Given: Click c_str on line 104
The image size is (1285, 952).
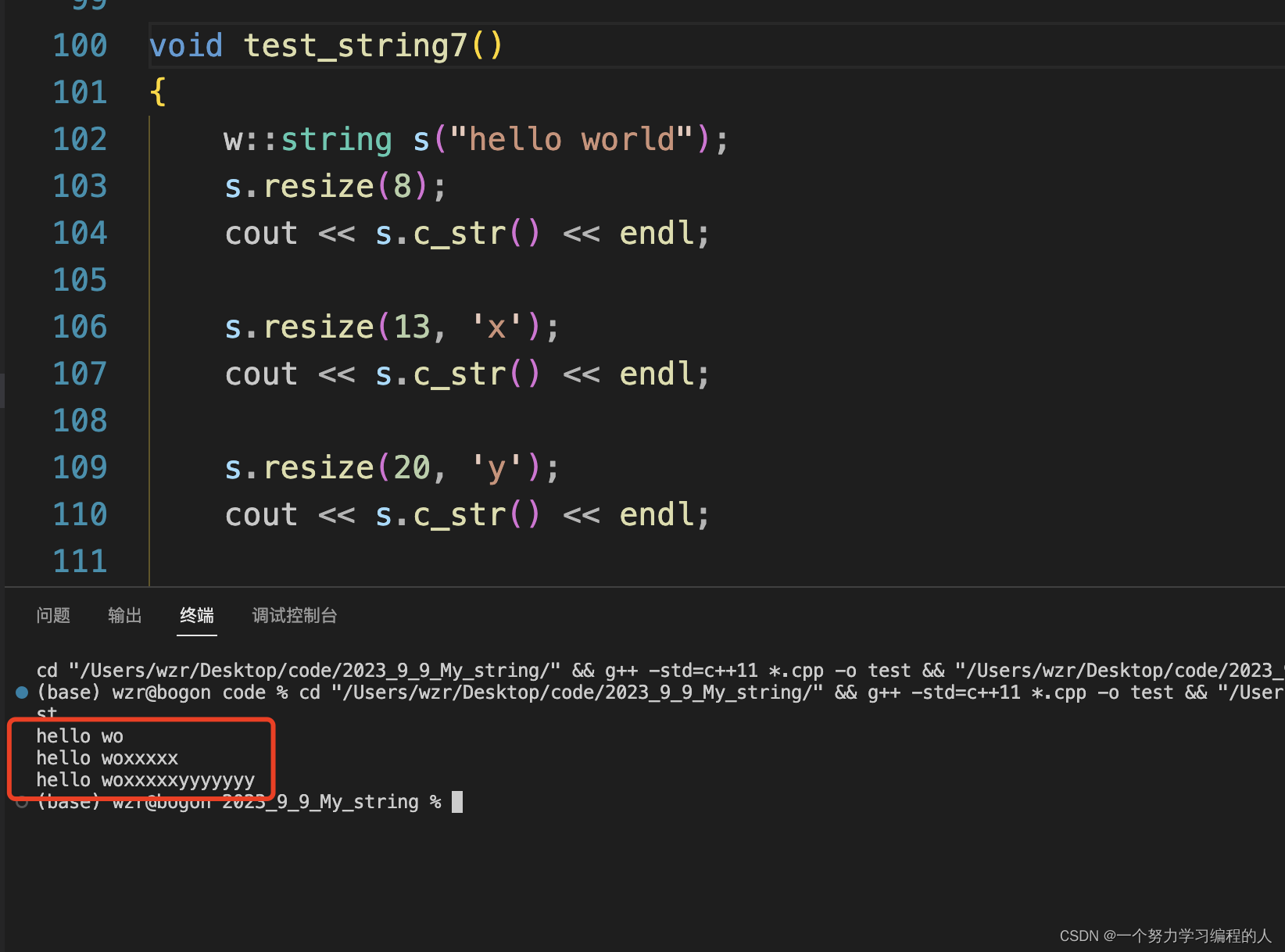Looking at the screenshot, I should (459, 233).
